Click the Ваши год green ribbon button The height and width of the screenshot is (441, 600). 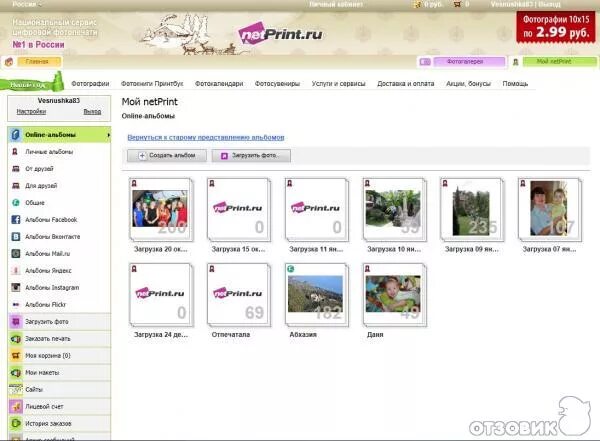(x=31, y=83)
